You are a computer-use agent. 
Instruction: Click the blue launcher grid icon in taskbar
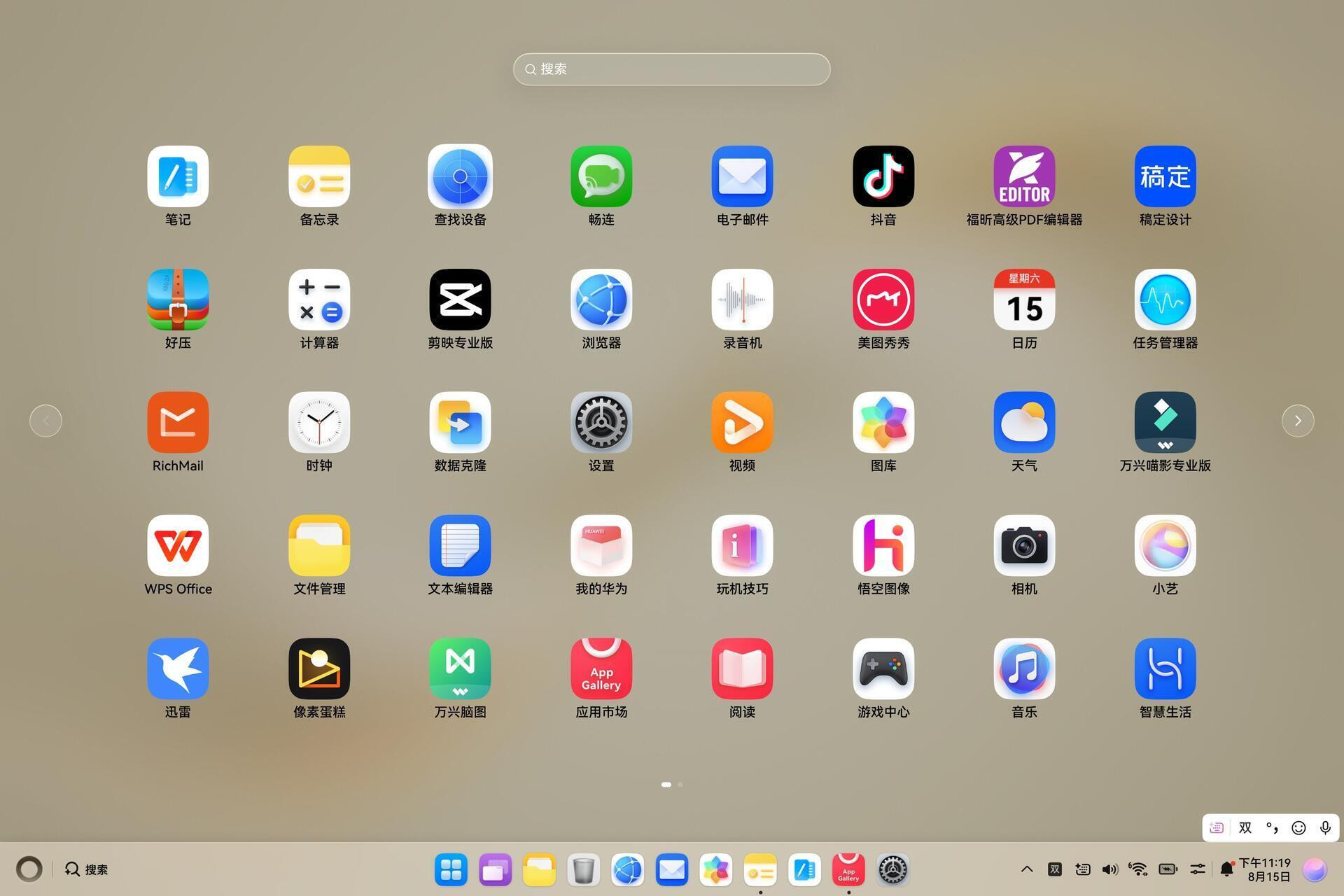pyautogui.click(x=451, y=870)
